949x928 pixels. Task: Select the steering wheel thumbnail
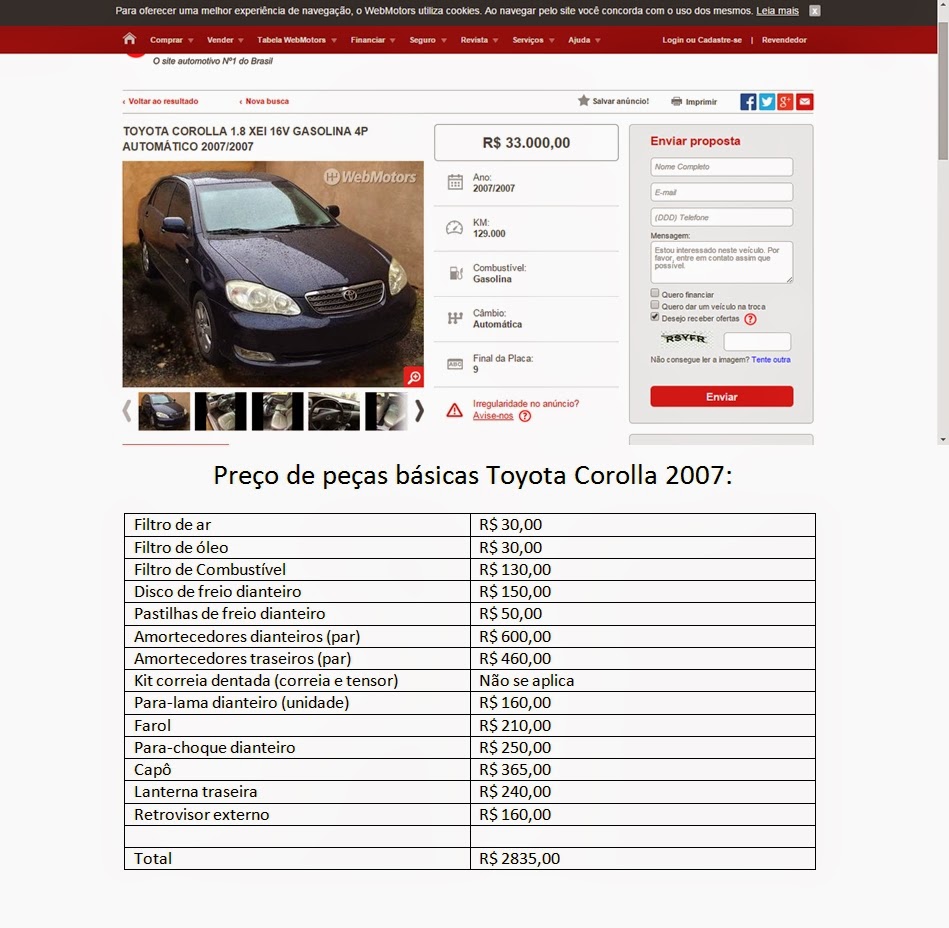[x=334, y=411]
